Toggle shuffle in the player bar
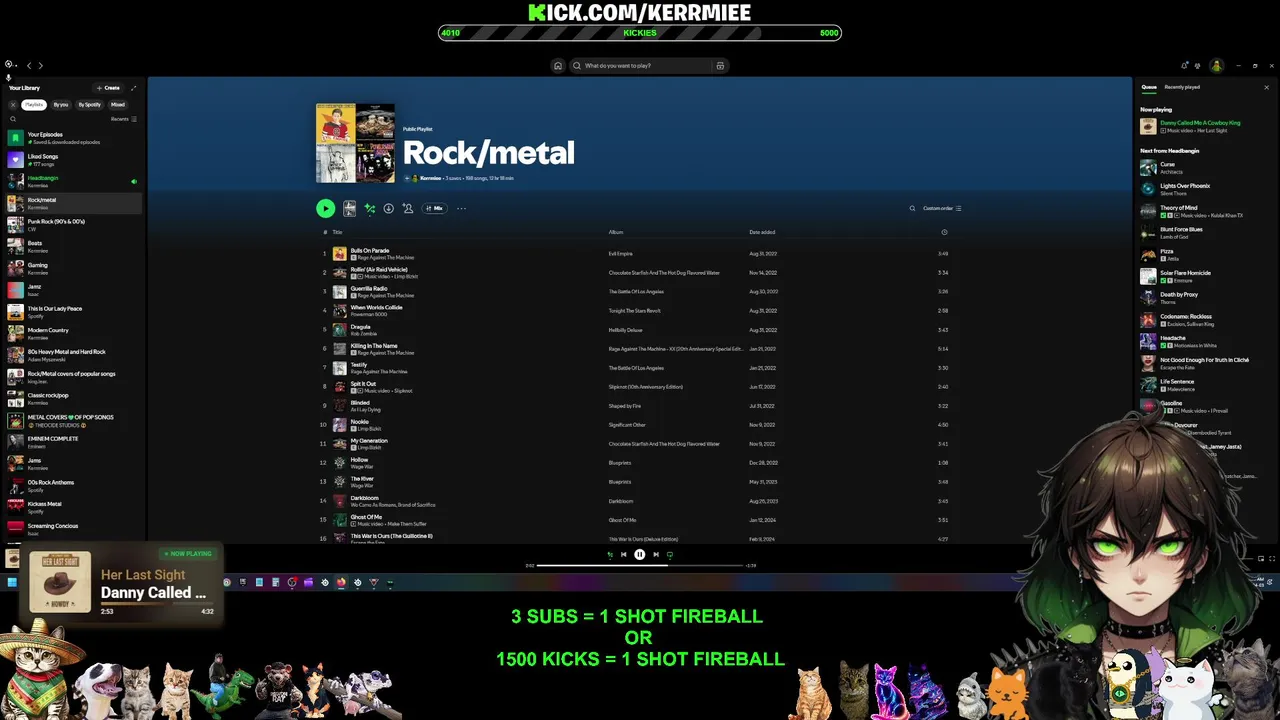The height and width of the screenshot is (720, 1280). [x=610, y=554]
